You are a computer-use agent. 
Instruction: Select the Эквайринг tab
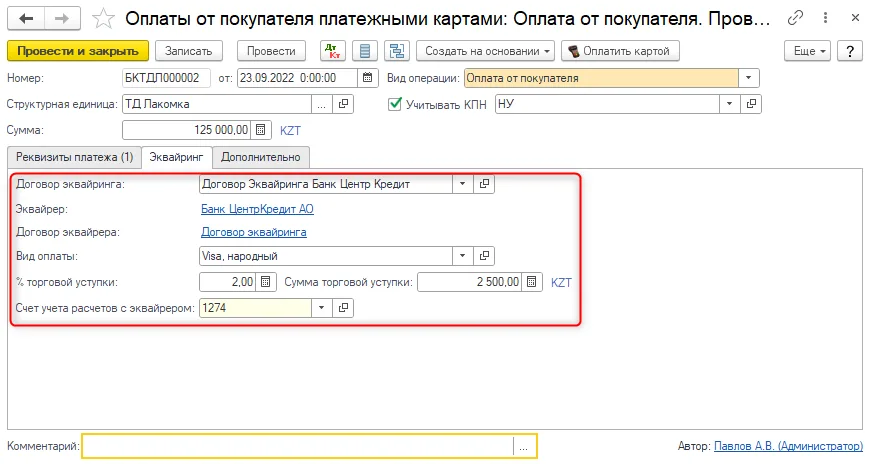[x=176, y=157]
